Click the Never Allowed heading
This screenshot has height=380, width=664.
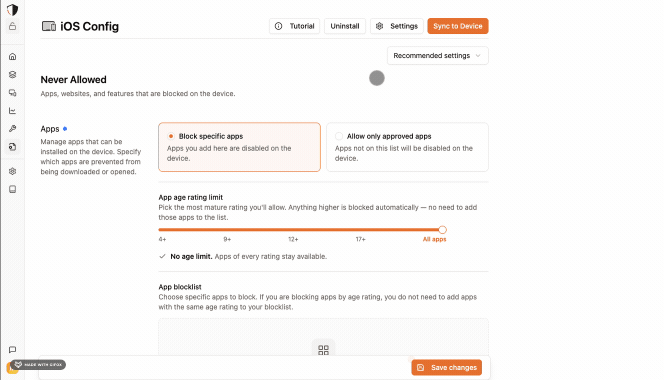coord(73,80)
